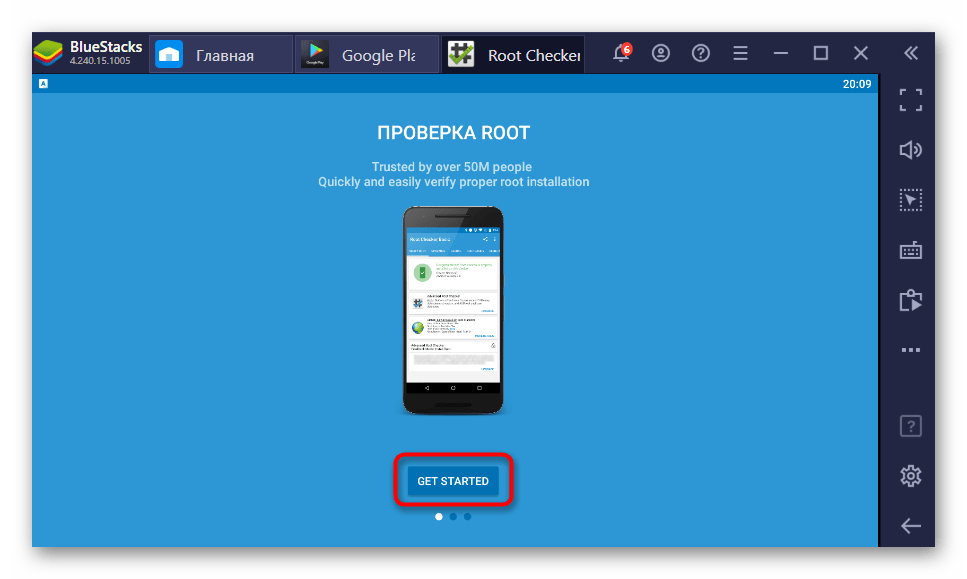Click the back arrow icon
Image resolution: width=967 pixels, height=579 pixels.
(x=911, y=526)
